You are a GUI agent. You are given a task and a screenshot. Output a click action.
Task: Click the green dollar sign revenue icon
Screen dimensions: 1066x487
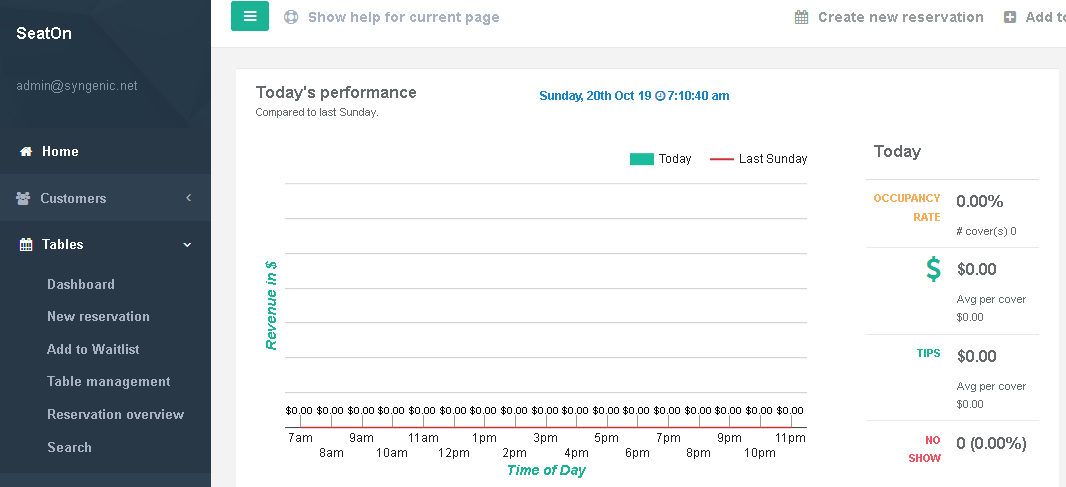(933, 269)
